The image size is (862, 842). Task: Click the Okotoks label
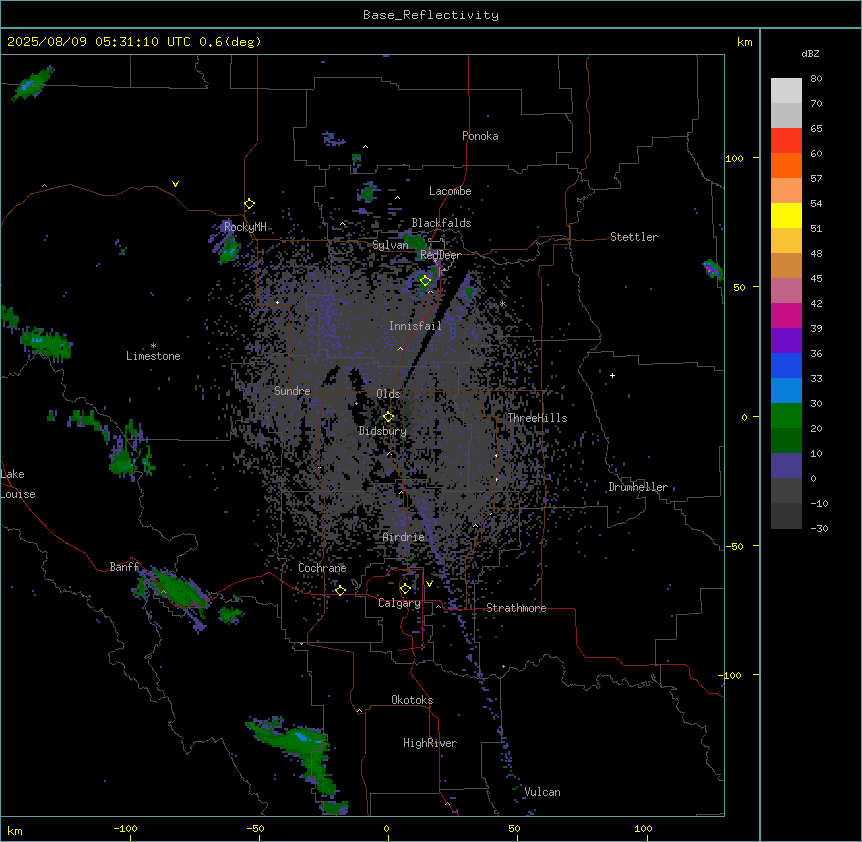tap(412, 700)
